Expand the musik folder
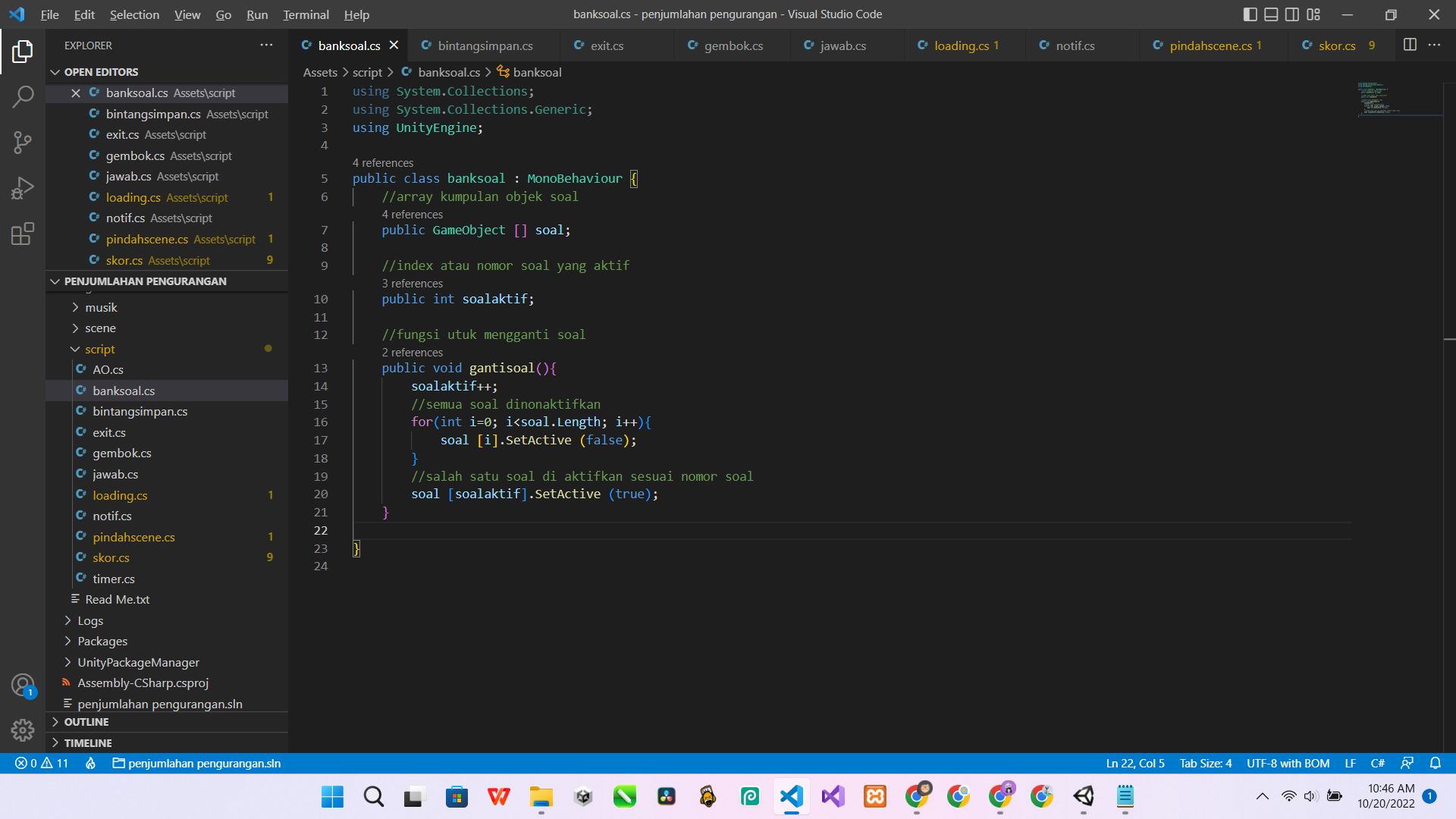This screenshot has height=819, width=1456. click(101, 307)
